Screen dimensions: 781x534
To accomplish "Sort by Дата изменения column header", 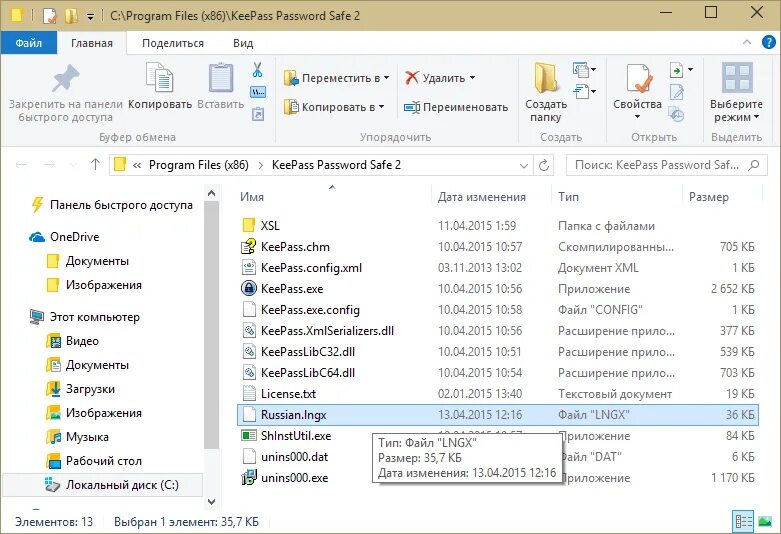I will [482, 197].
